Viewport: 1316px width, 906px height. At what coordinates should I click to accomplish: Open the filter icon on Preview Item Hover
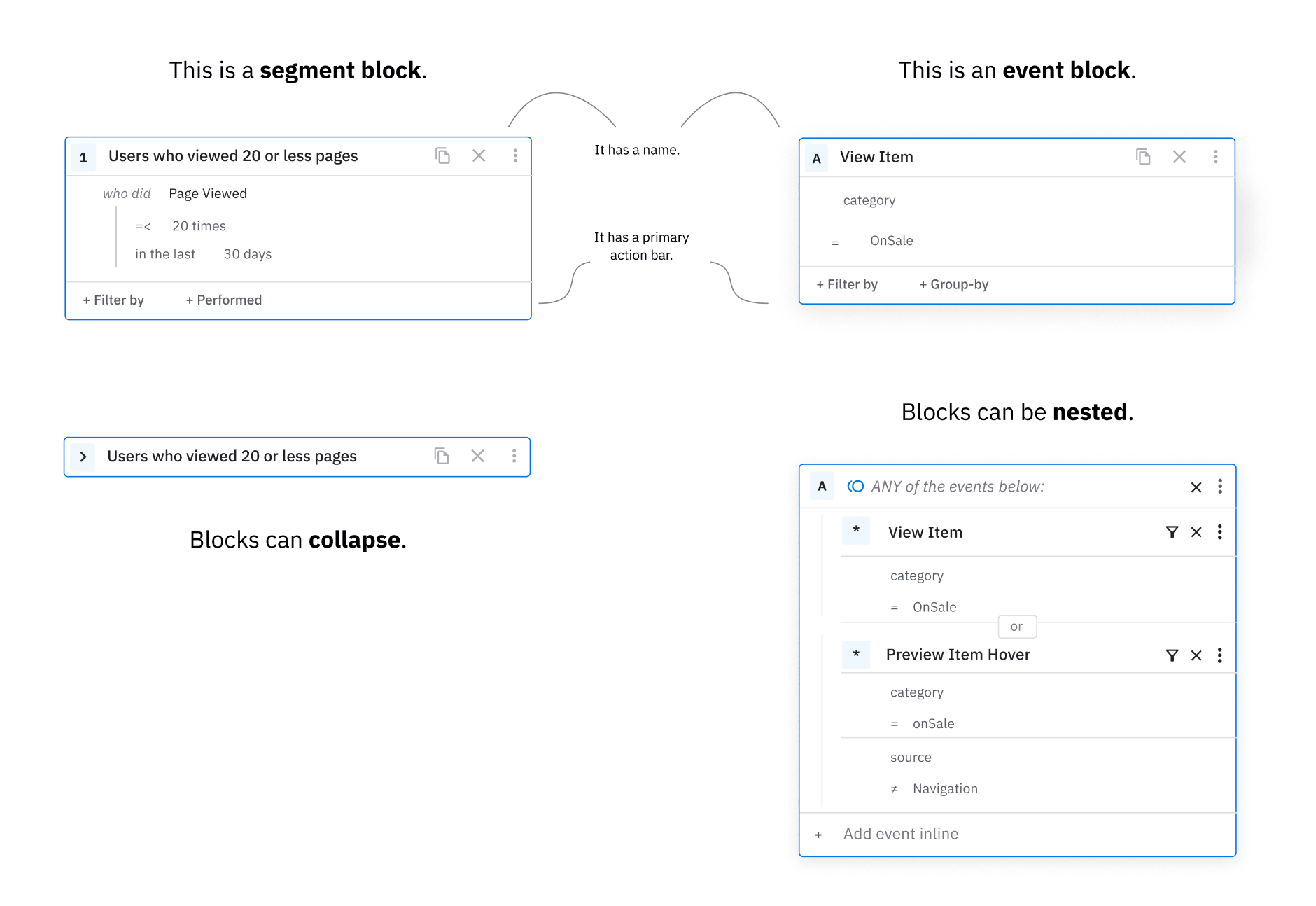[1172, 655]
